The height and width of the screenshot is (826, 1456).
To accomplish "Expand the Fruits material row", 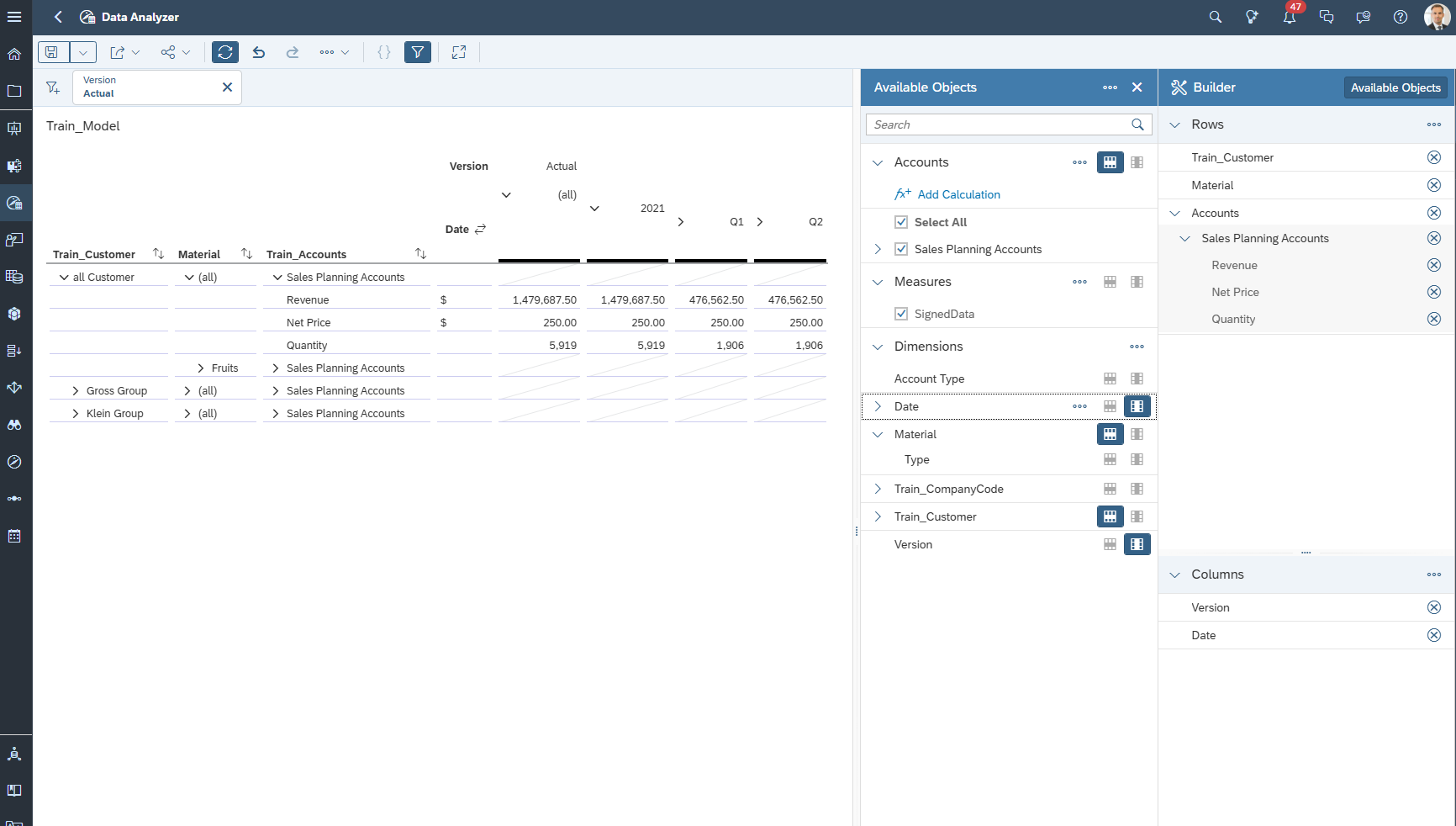I will click(201, 368).
